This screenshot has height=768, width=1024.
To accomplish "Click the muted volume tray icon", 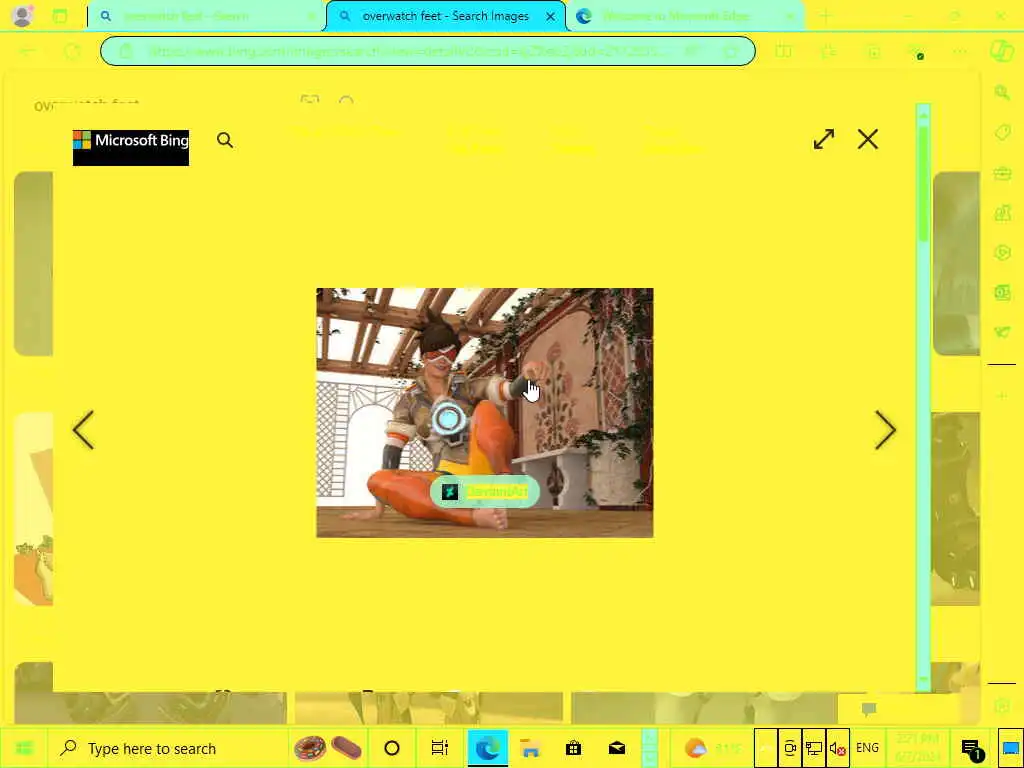I will click(837, 748).
